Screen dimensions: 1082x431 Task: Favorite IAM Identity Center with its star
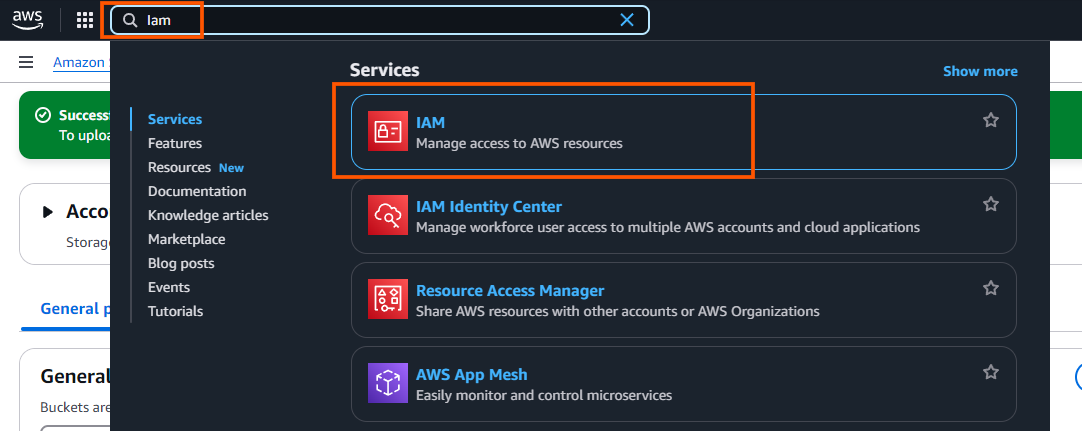(991, 204)
